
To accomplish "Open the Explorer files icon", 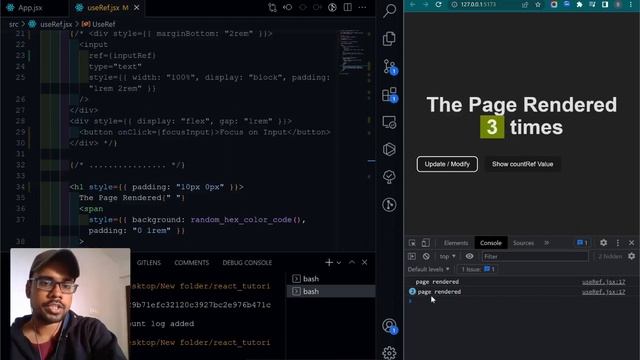I will 389,39.
